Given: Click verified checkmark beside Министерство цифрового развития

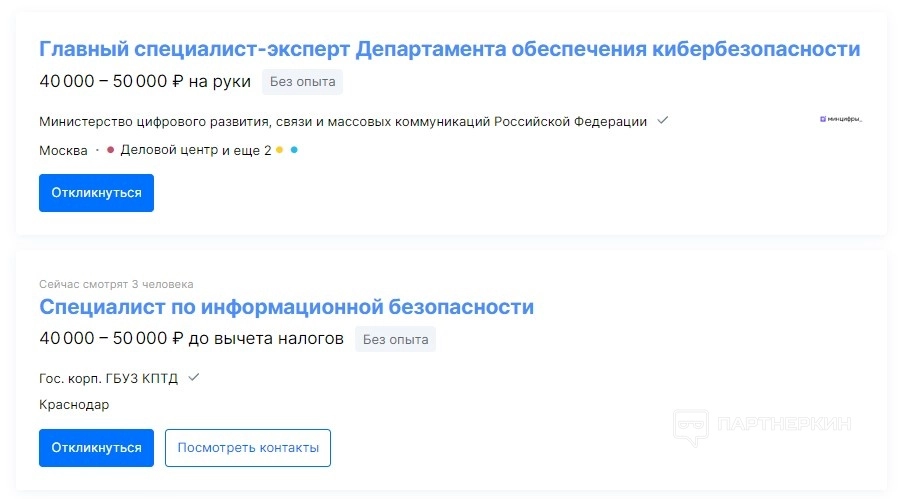Looking at the screenshot, I should coord(662,121).
